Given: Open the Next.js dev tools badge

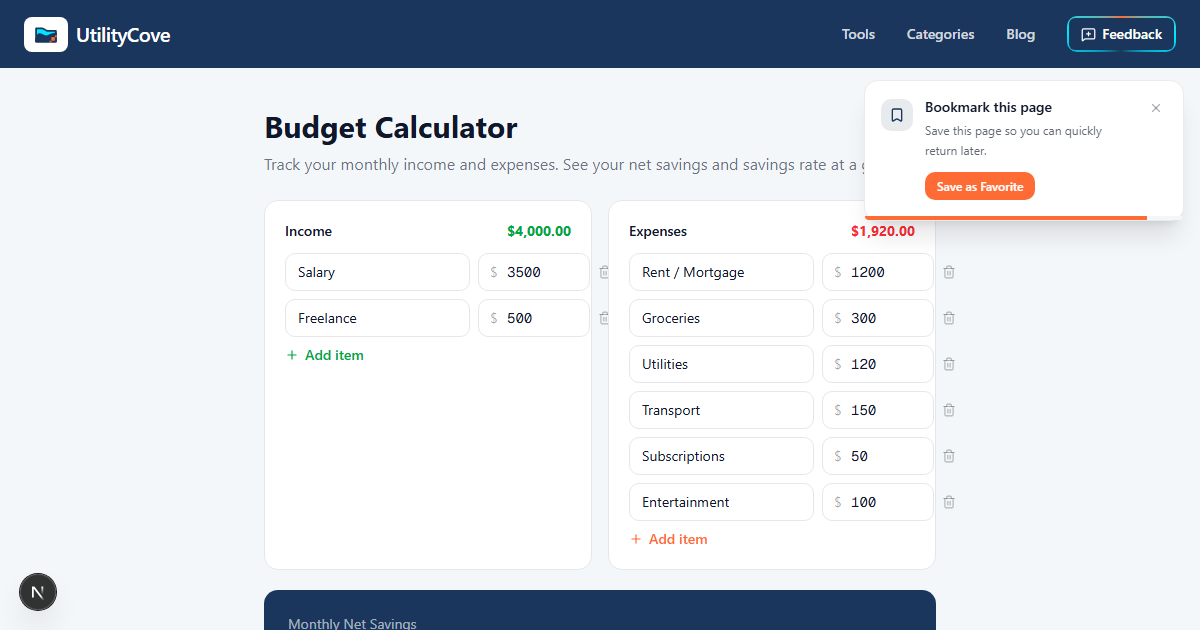Looking at the screenshot, I should (38, 592).
